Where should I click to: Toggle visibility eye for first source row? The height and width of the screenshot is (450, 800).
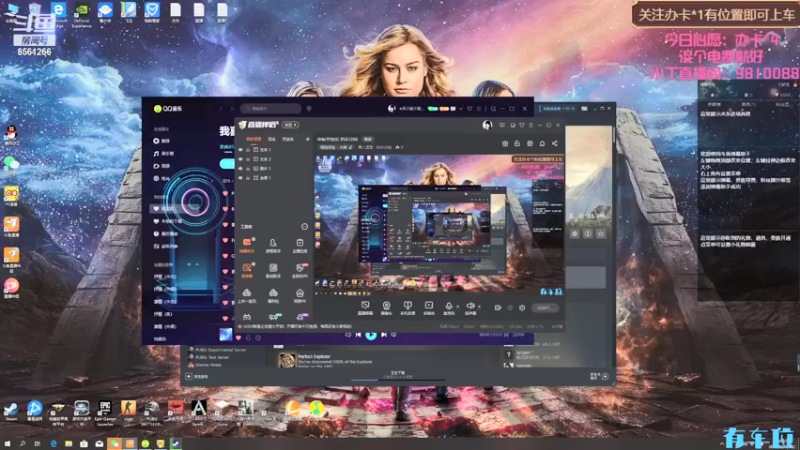pos(240,150)
